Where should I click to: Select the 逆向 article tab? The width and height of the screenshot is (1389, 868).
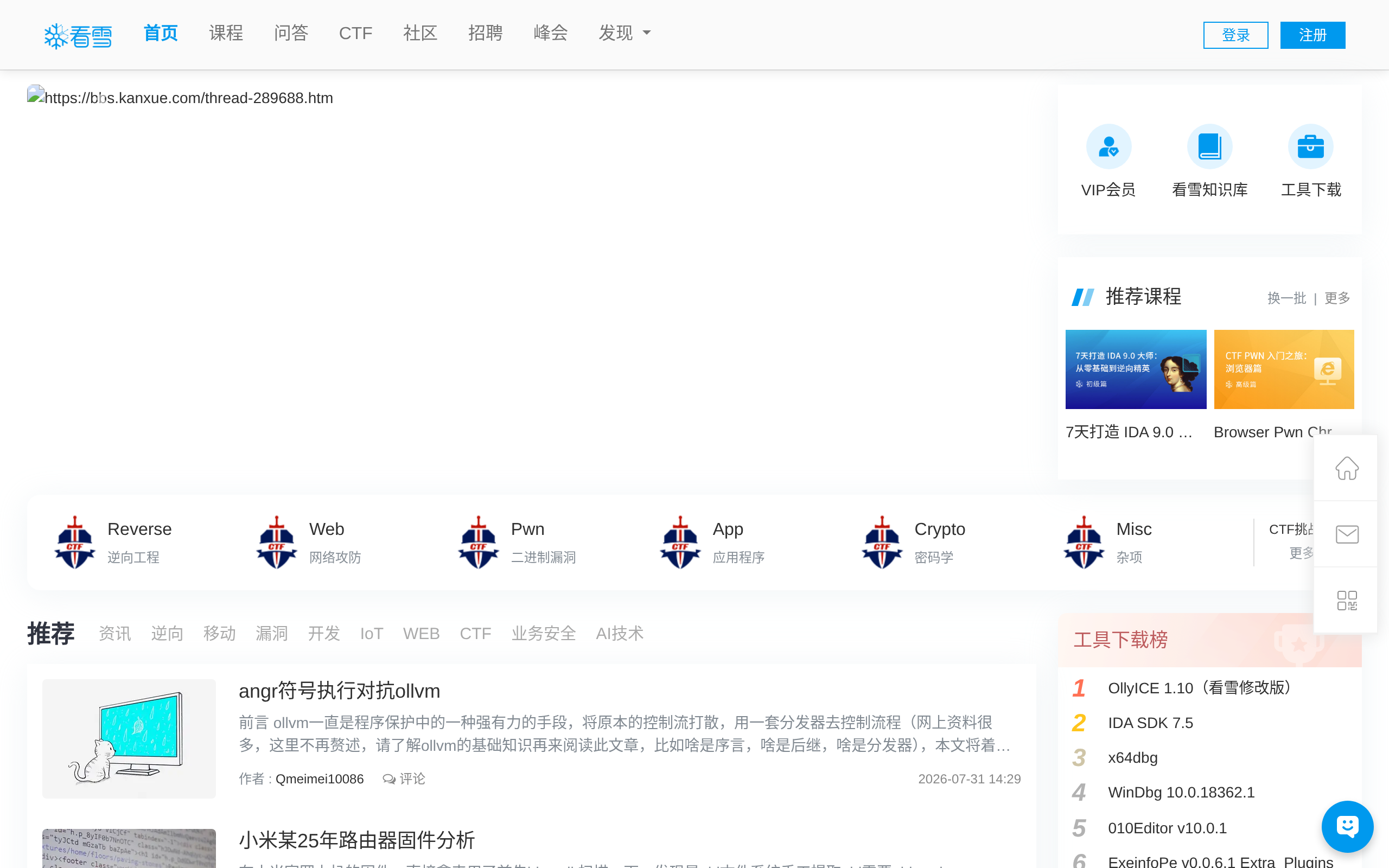[x=167, y=634]
